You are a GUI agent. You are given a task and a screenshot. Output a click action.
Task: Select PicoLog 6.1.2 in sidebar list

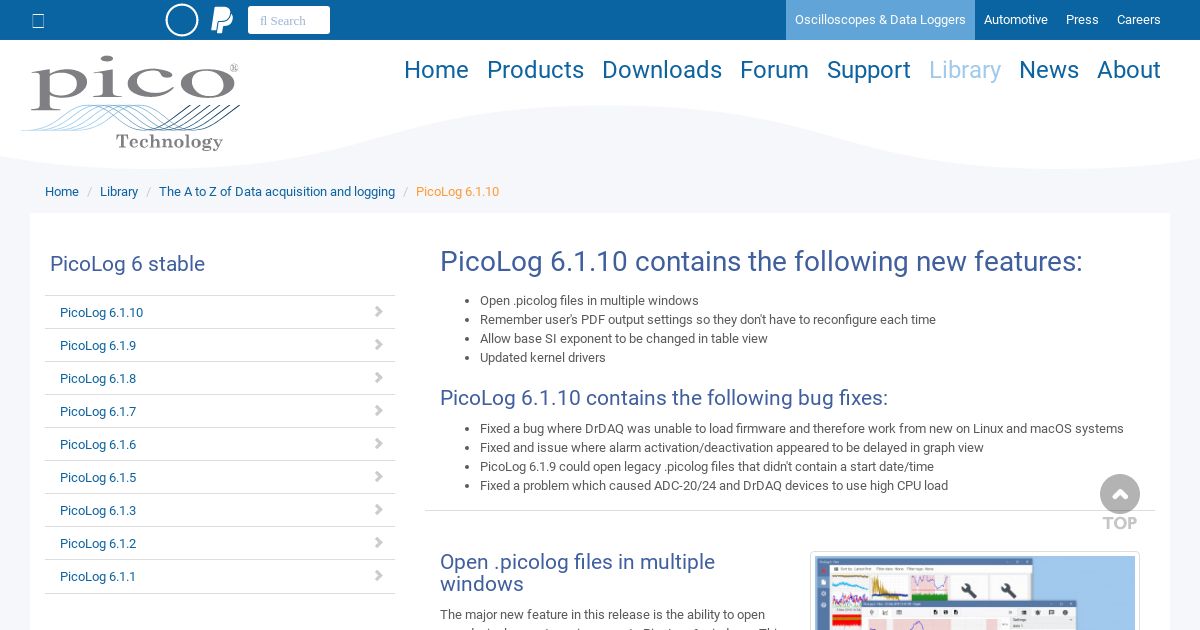pos(220,543)
